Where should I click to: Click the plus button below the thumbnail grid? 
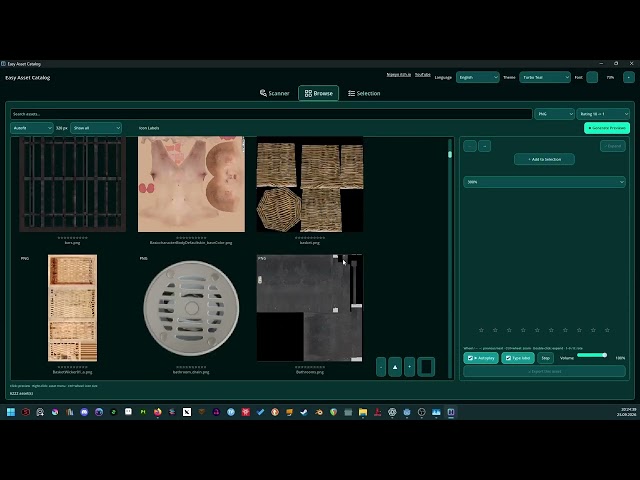[x=409, y=367]
